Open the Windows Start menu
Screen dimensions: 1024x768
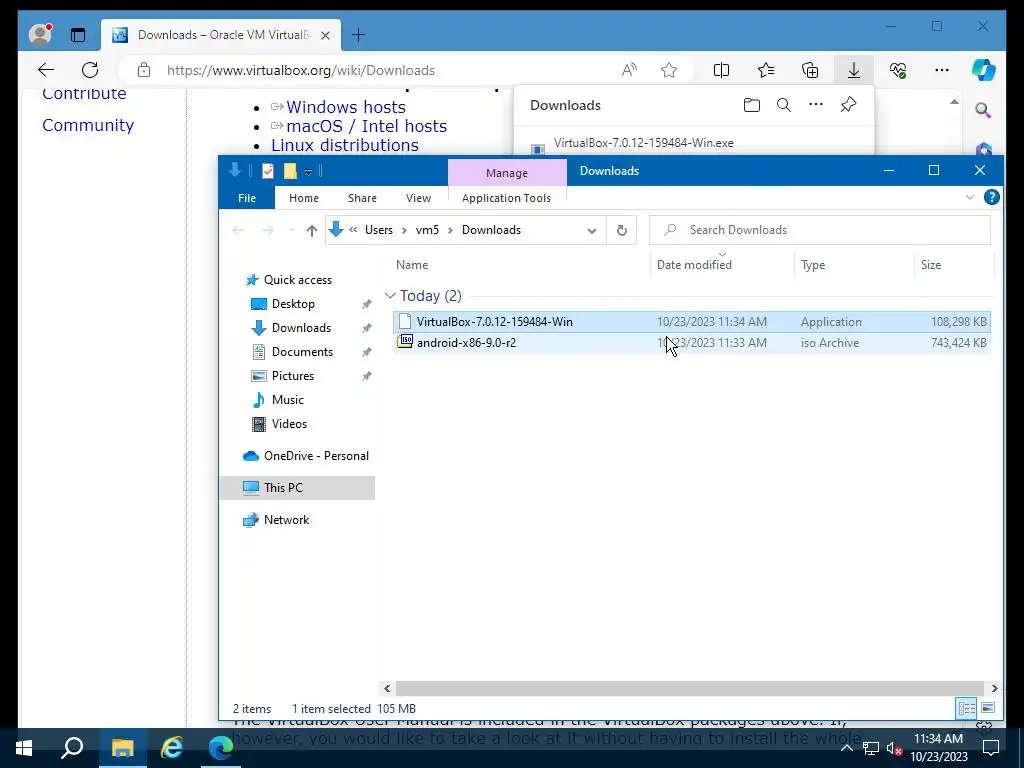tap(24, 748)
